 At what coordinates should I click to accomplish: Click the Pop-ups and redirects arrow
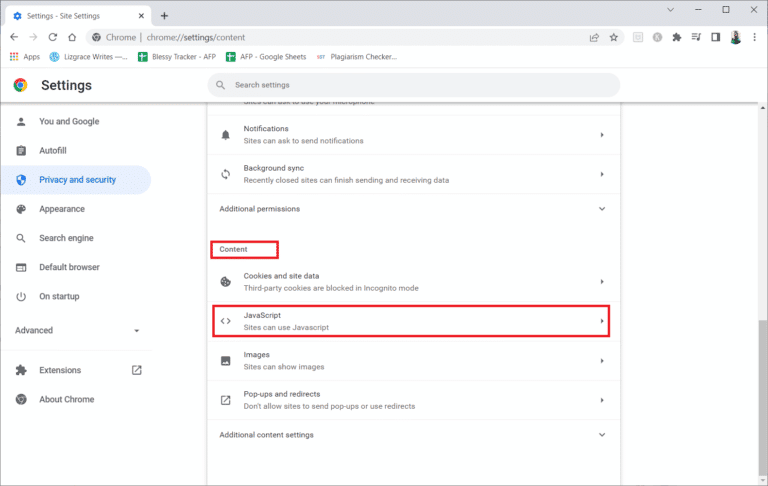(602, 400)
